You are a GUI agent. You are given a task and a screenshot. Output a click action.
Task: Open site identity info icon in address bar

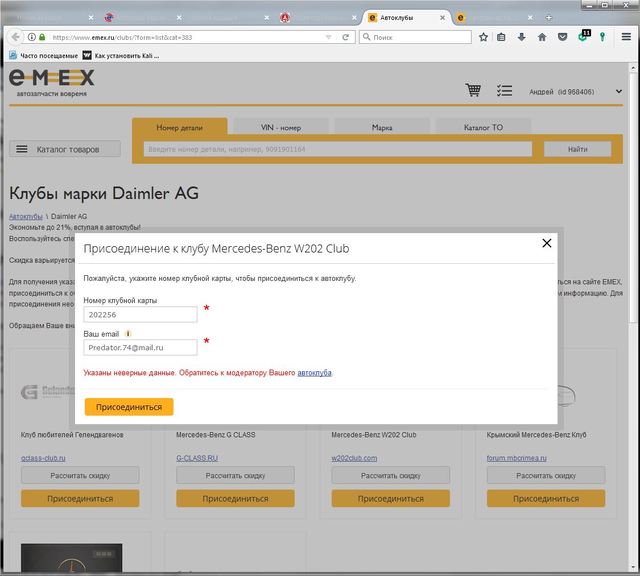pyautogui.click(x=31, y=37)
